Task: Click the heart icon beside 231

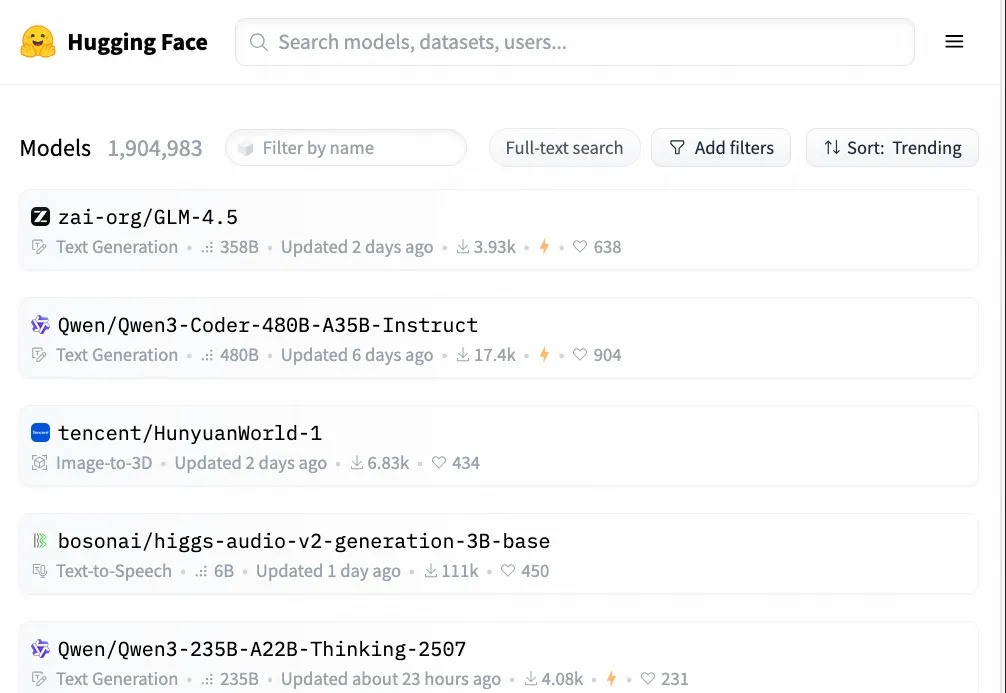Action: point(648,678)
